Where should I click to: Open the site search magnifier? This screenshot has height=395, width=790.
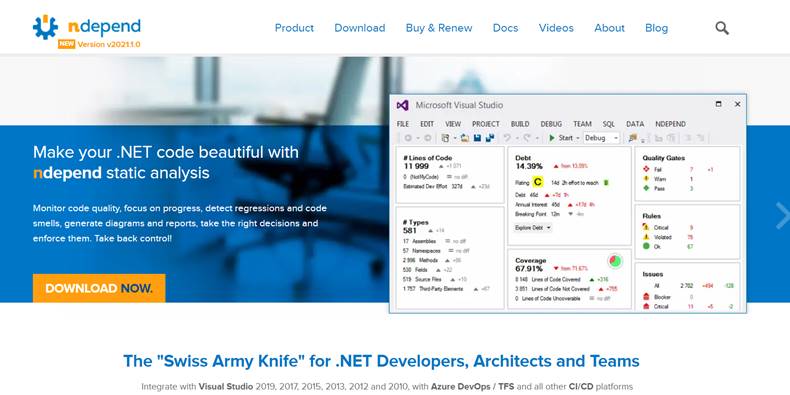pyautogui.click(x=722, y=28)
